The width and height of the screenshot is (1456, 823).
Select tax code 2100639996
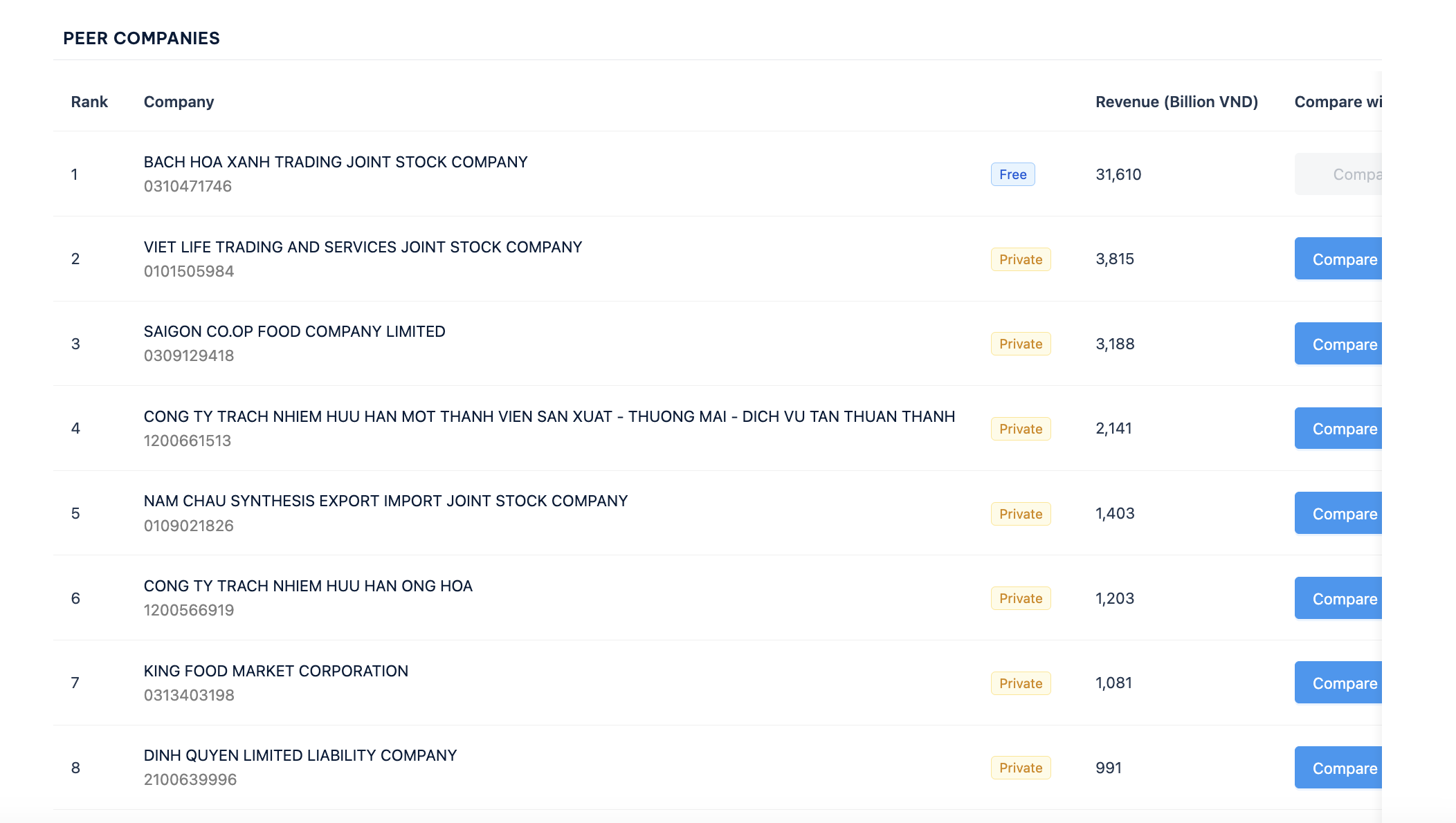190,779
